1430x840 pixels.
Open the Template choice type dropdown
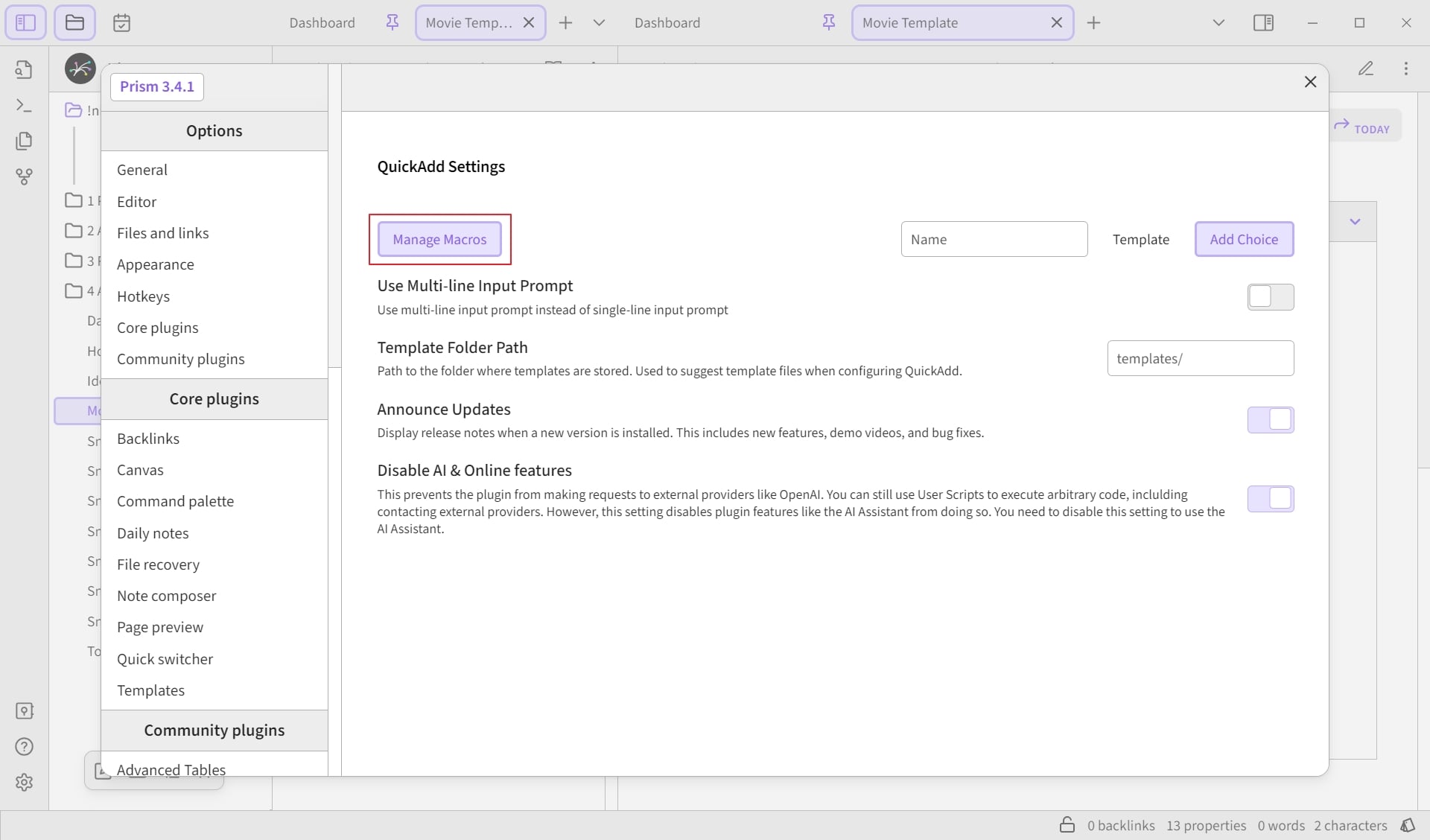click(x=1141, y=239)
